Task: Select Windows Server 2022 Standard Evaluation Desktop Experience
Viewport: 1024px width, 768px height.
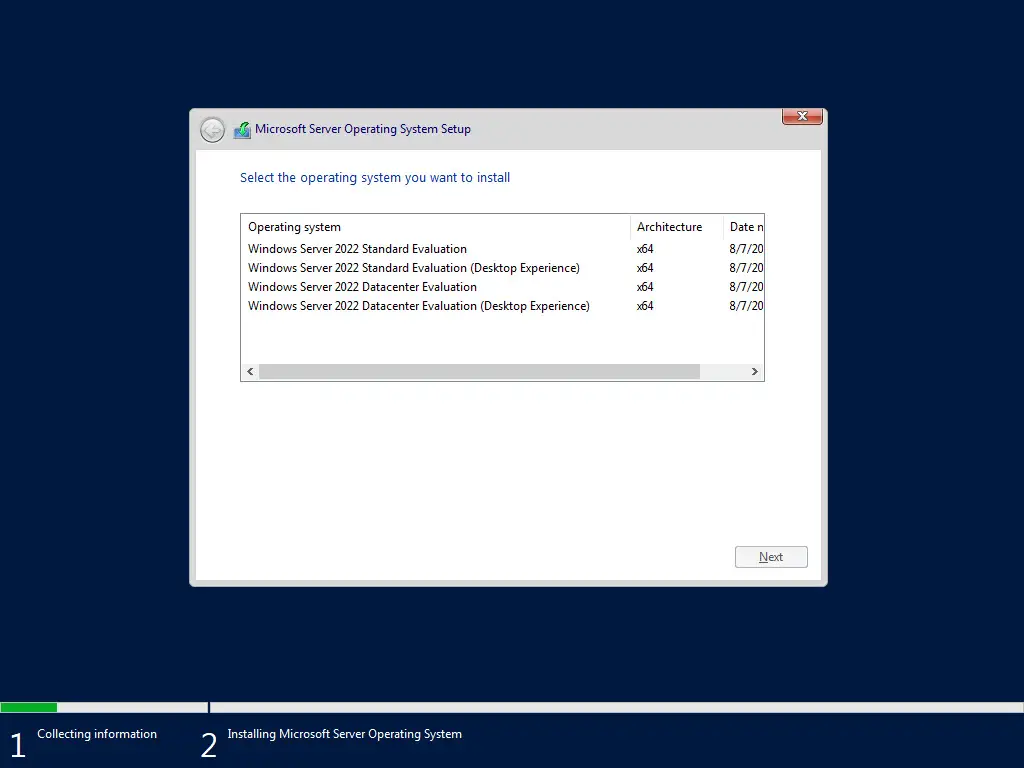Action: [x=414, y=267]
